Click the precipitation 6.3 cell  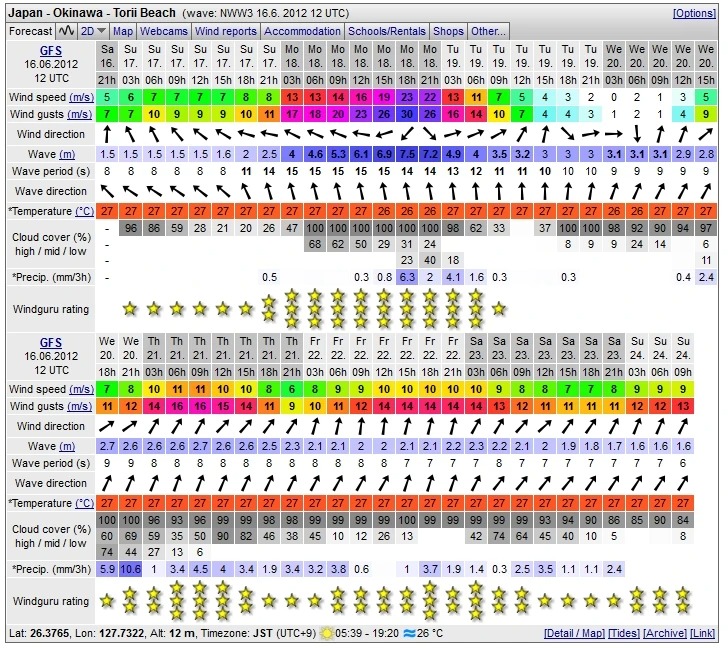(407, 278)
